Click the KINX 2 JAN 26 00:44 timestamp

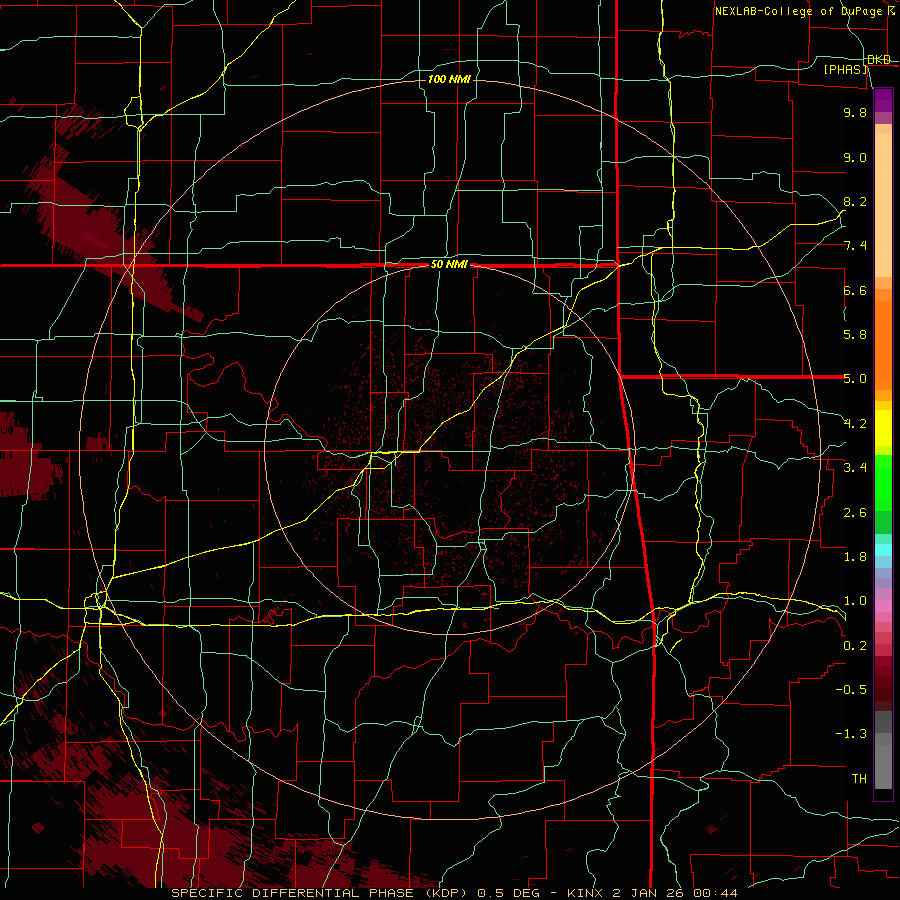tap(652, 893)
